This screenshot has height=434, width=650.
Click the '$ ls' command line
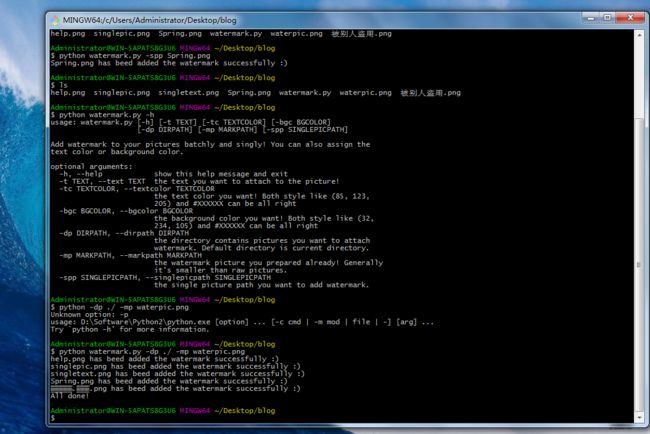pos(59,85)
